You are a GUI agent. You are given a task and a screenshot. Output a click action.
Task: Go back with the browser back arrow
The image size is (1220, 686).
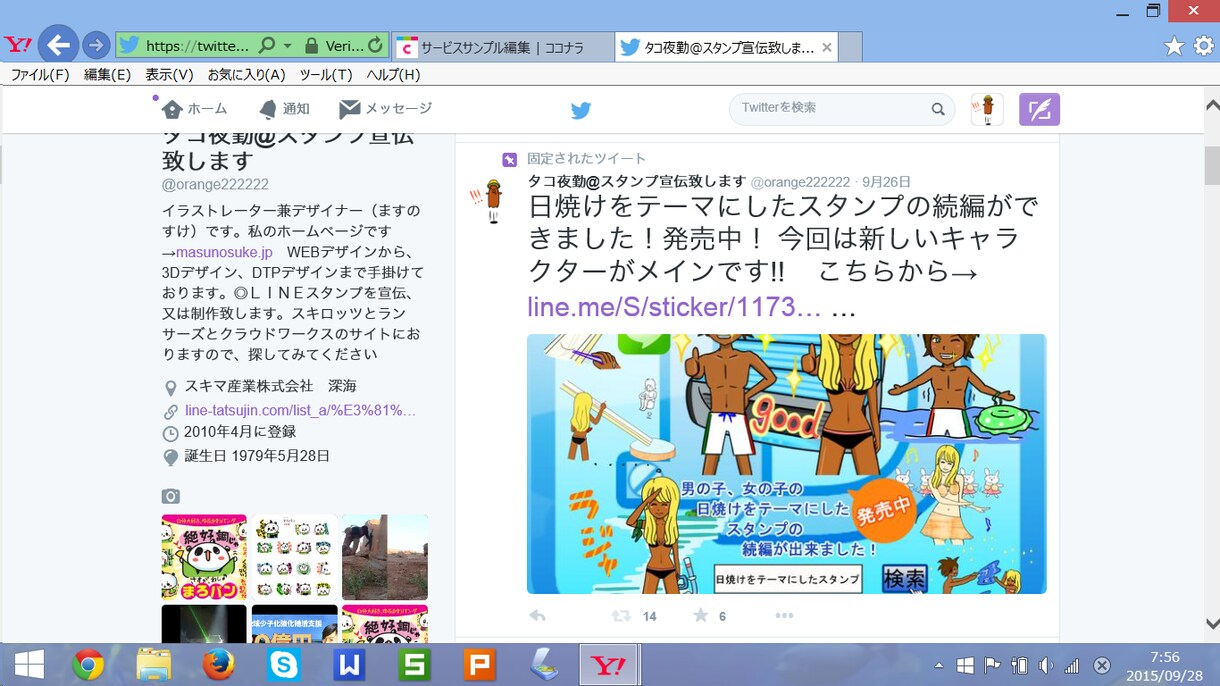pos(57,45)
